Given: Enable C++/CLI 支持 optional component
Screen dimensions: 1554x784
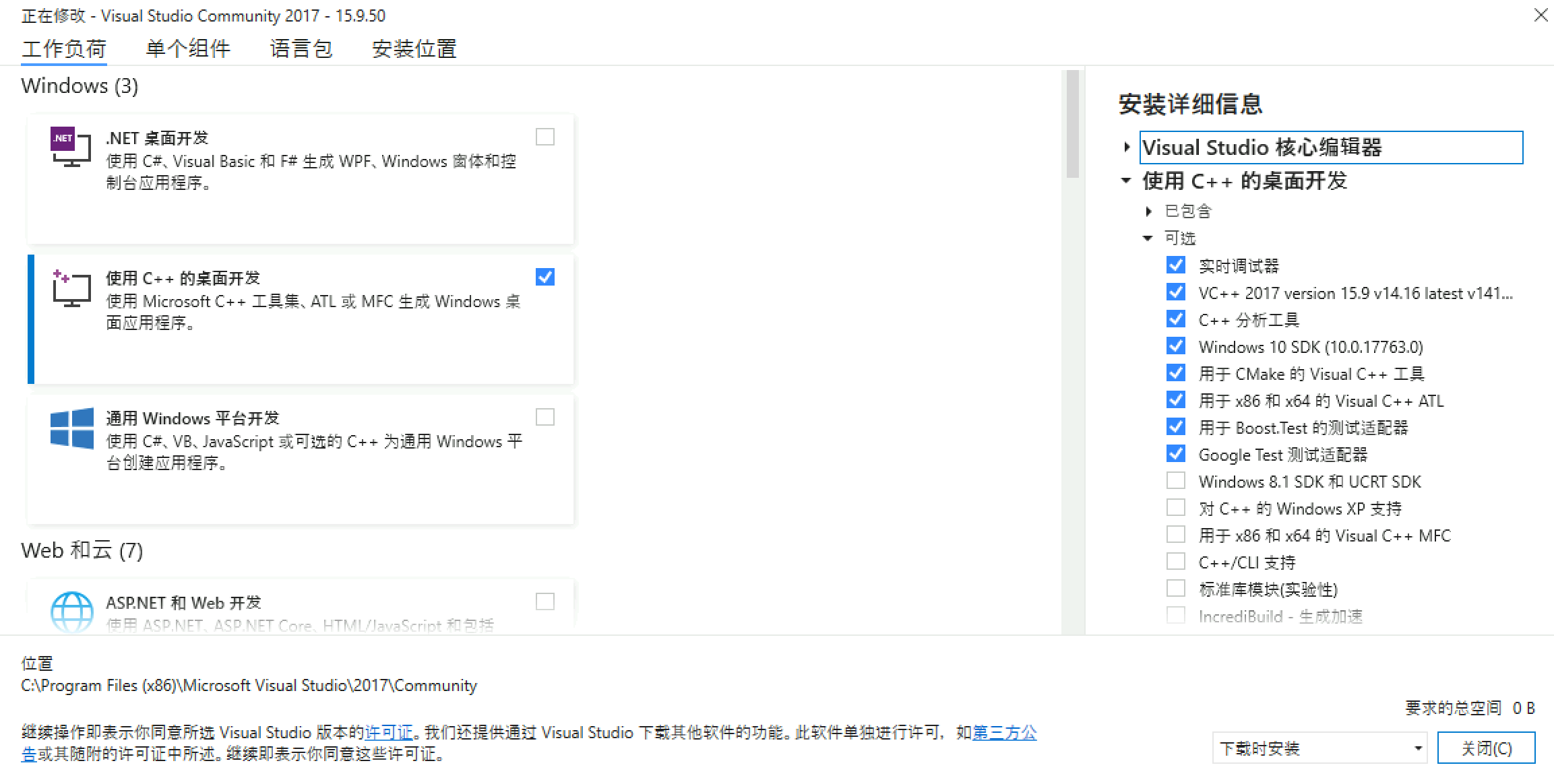Looking at the screenshot, I should pyautogui.click(x=1175, y=562).
